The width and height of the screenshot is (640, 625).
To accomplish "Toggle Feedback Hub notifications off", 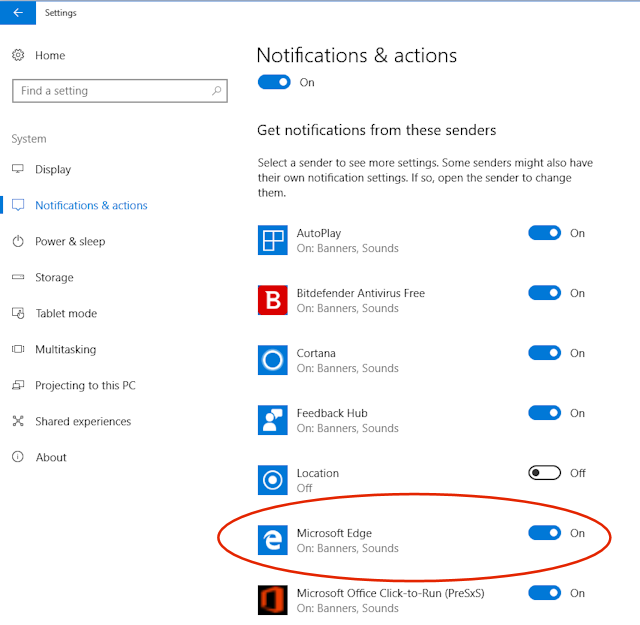I will [x=544, y=413].
